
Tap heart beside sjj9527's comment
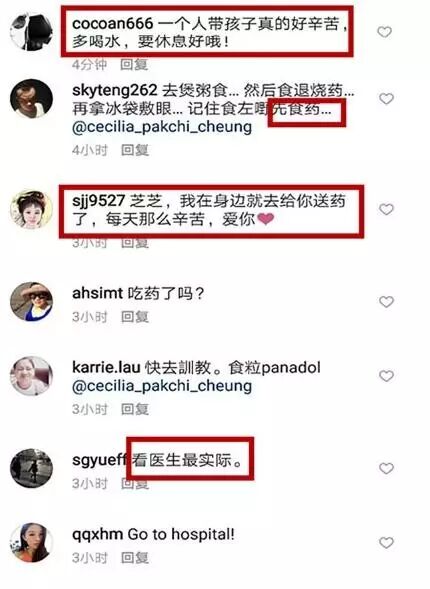[x=386, y=209]
